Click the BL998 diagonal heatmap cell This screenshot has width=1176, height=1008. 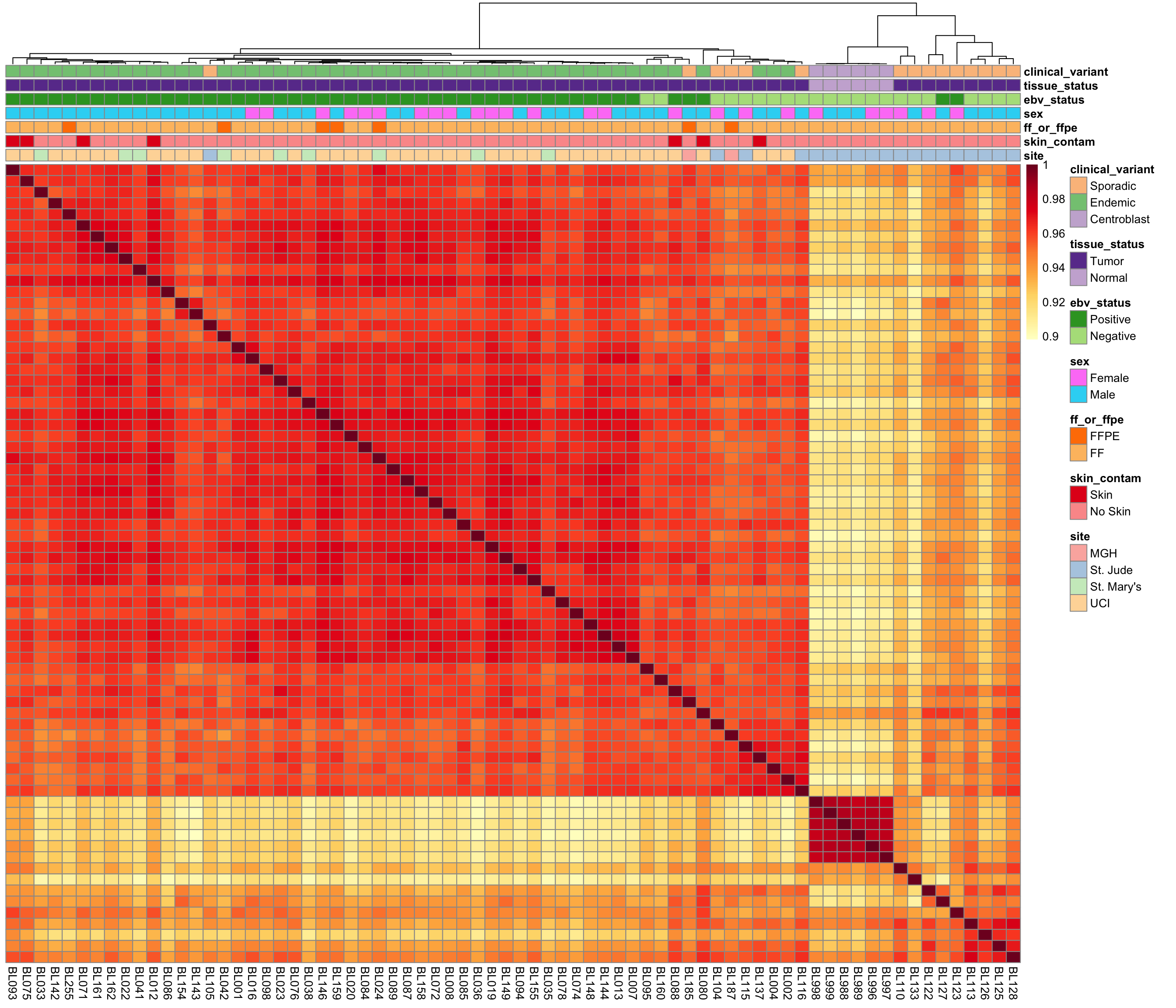pyautogui.click(x=816, y=802)
